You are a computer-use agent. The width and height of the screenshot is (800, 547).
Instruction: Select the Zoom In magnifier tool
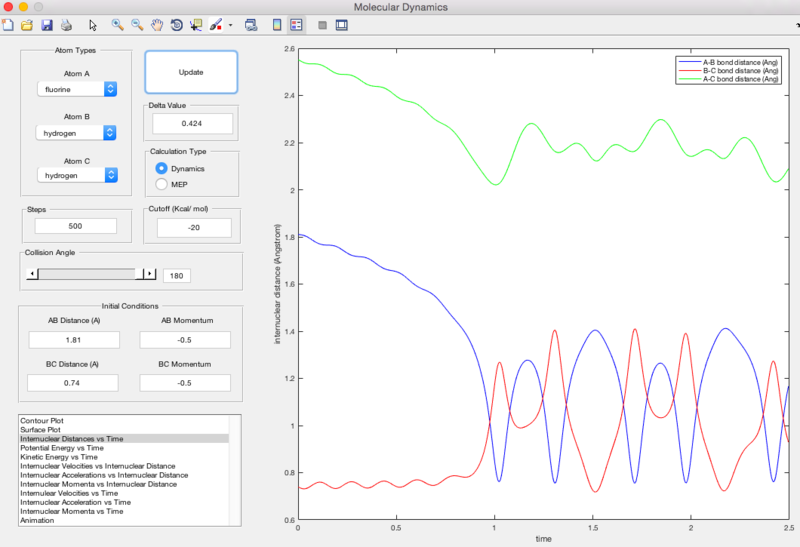pos(117,25)
